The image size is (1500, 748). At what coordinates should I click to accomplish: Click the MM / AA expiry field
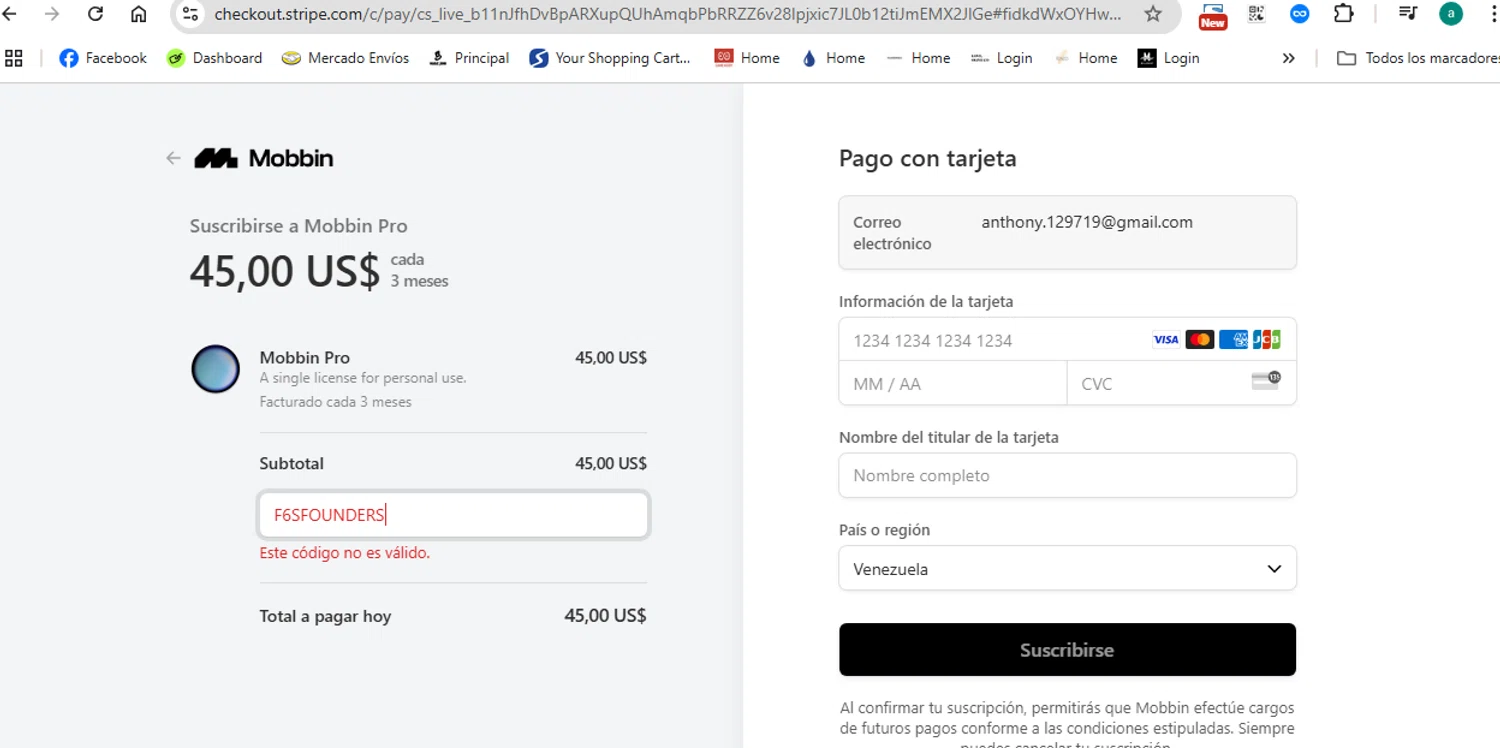[x=953, y=384]
